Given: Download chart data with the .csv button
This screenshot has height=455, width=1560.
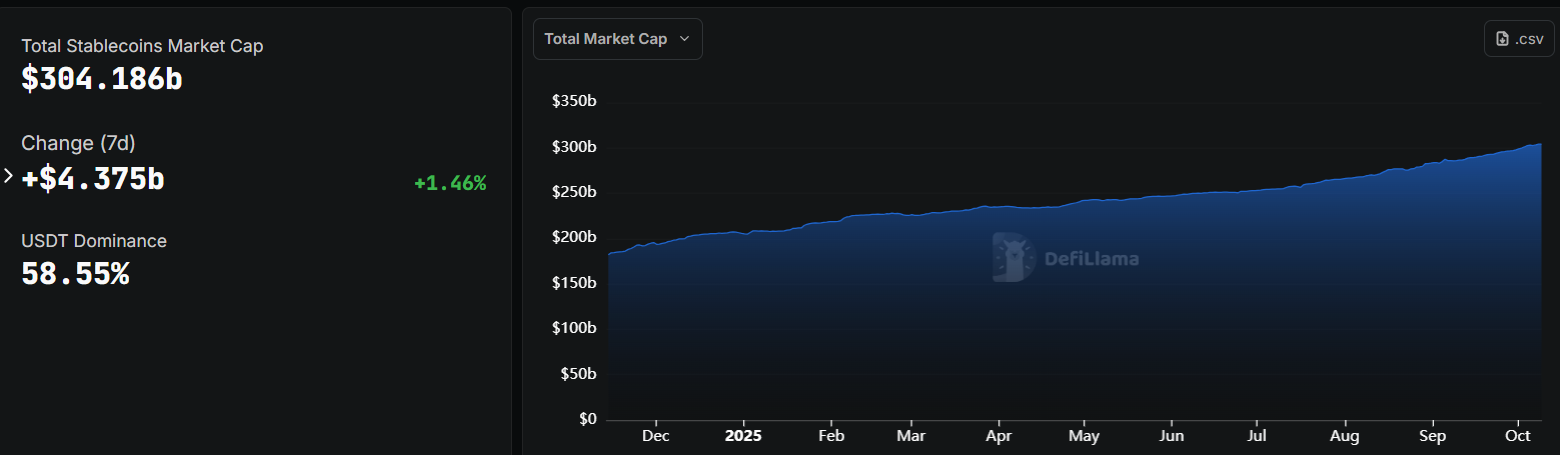Looking at the screenshot, I should tap(1518, 39).
